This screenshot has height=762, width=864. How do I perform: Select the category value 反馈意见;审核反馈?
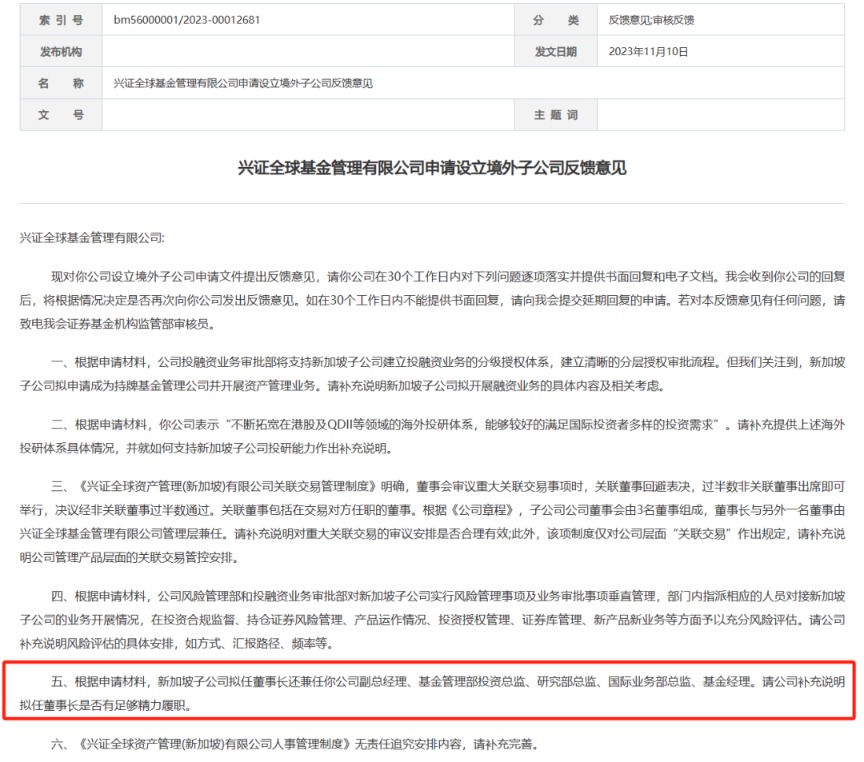click(651, 20)
